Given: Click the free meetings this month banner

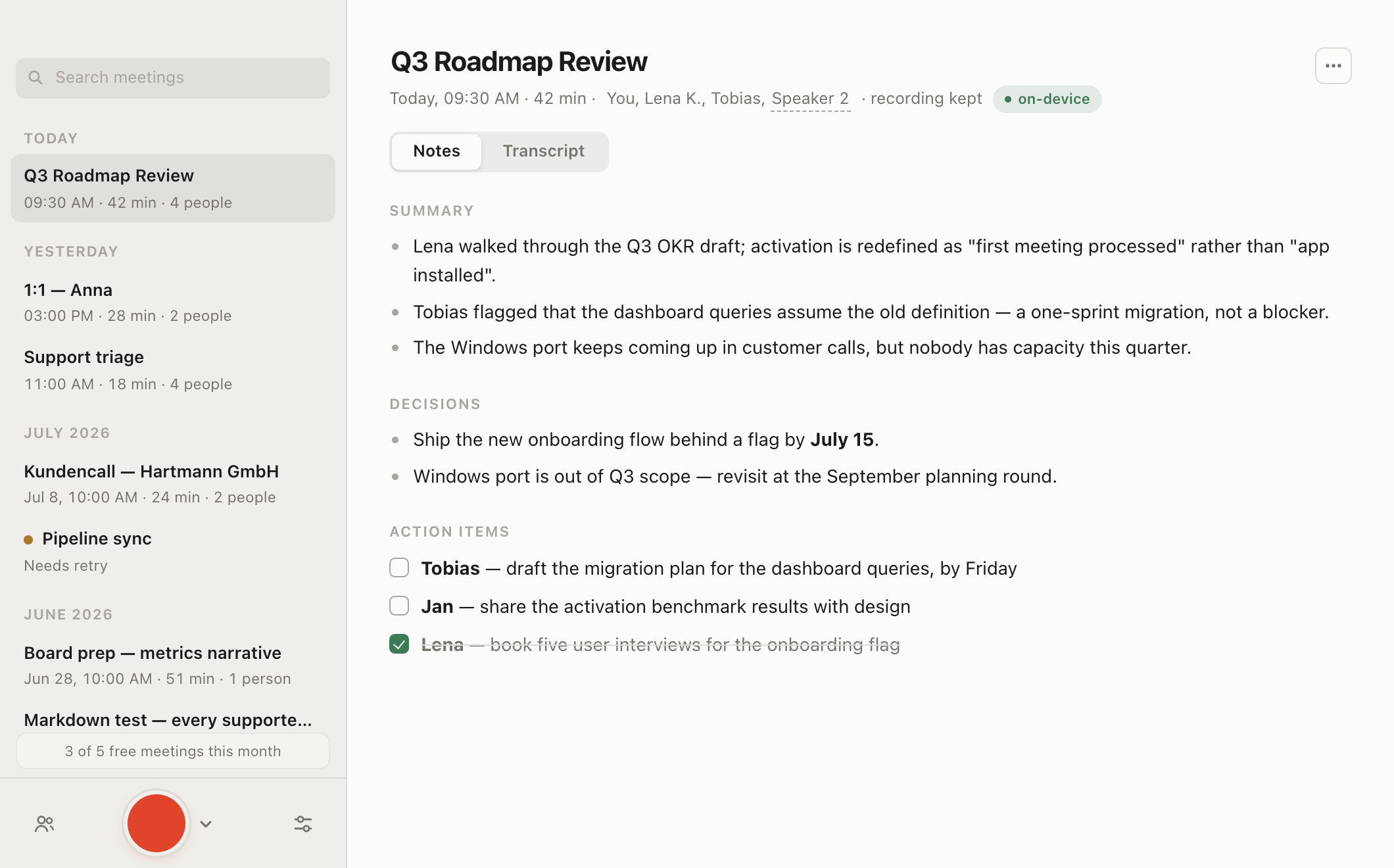Looking at the screenshot, I should (173, 751).
